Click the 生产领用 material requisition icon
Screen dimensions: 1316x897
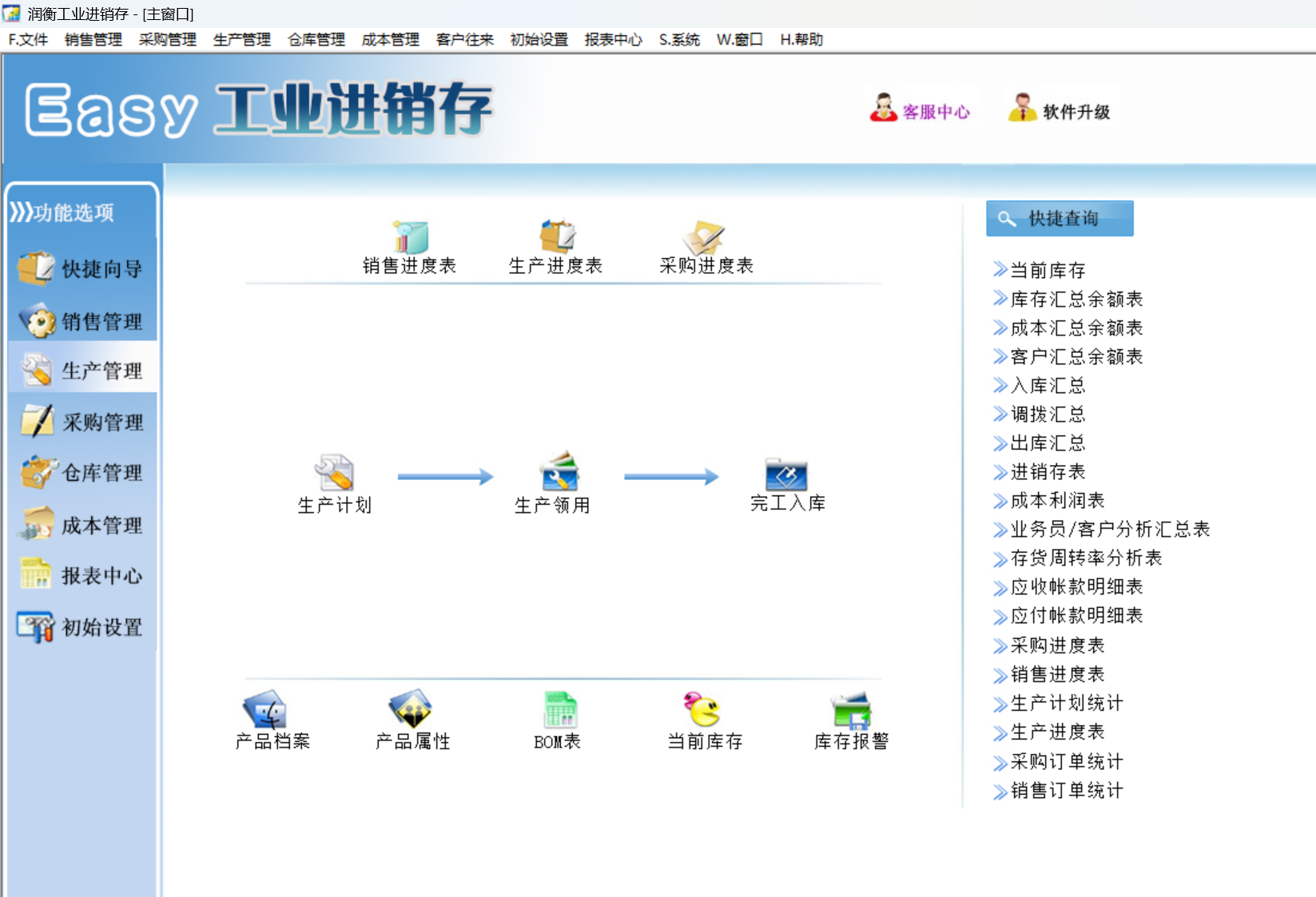click(x=559, y=470)
